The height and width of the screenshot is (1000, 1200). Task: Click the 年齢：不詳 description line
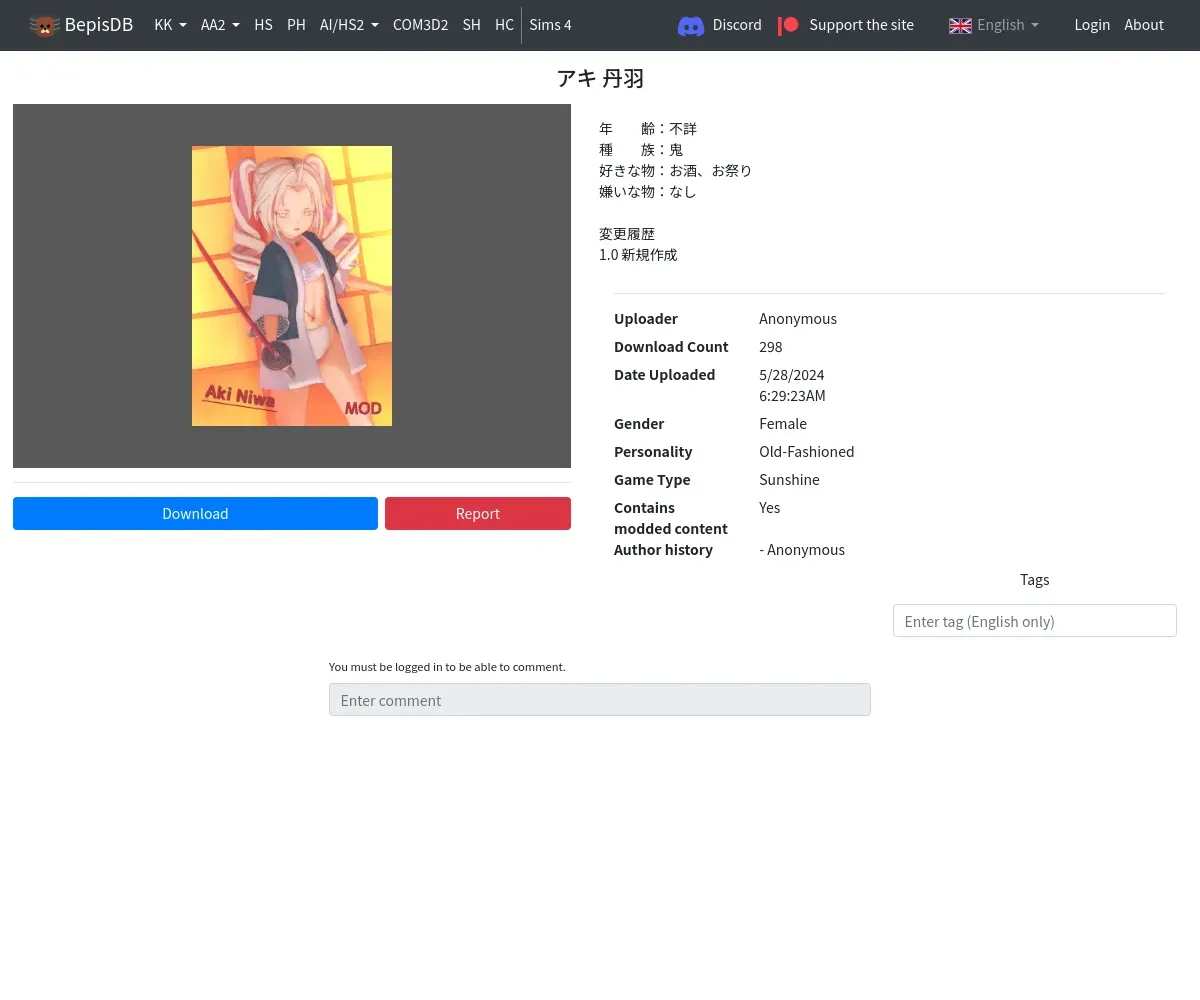(x=648, y=129)
